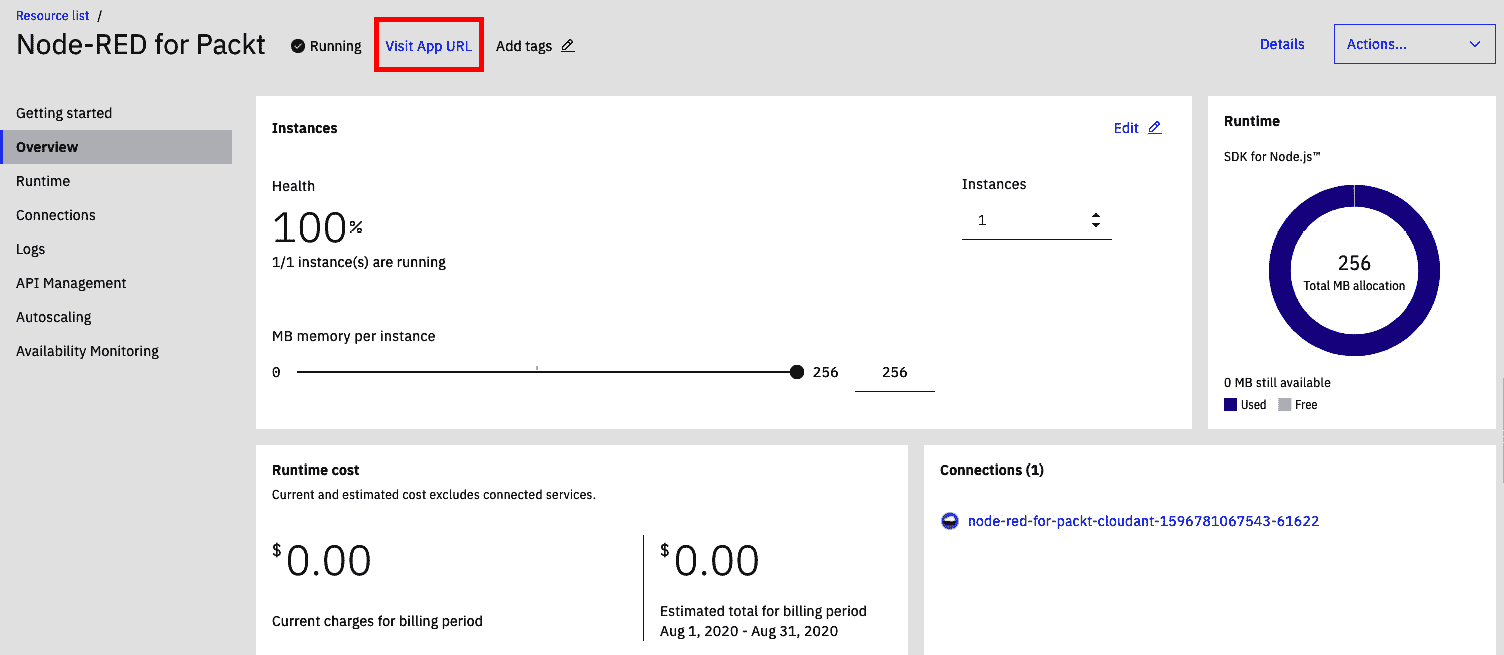The image size is (1504, 655).
Task: Click the pencil icon beside Add tags
Action: point(568,46)
